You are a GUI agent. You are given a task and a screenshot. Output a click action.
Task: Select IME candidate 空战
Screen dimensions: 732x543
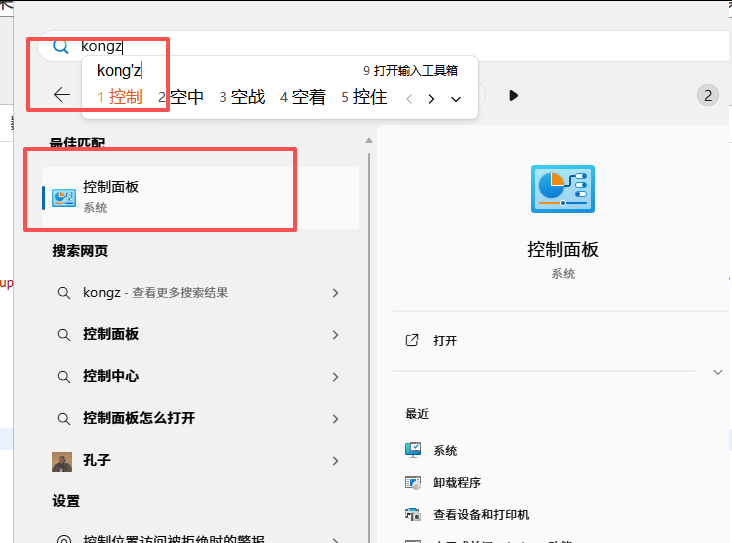tap(242, 97)
